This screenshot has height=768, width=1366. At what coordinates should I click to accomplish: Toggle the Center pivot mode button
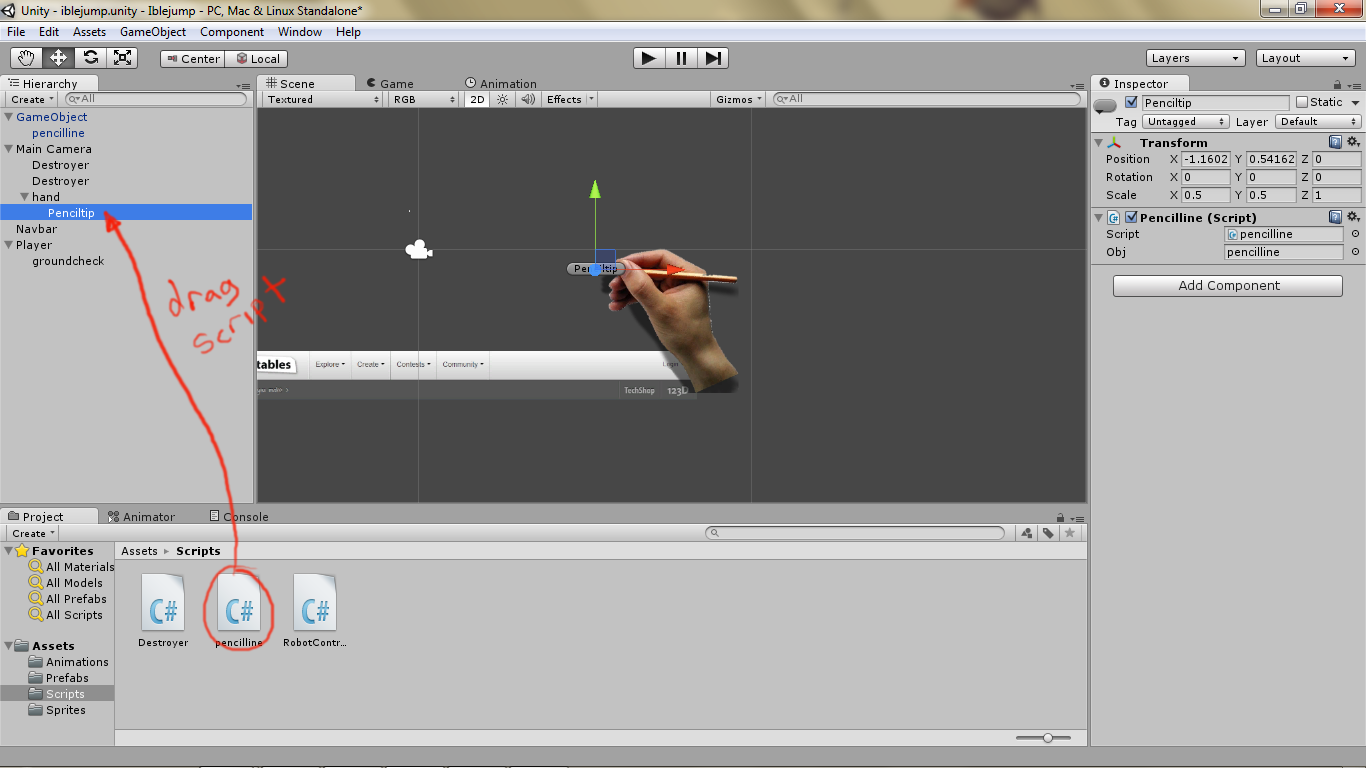tap(193, 59)
